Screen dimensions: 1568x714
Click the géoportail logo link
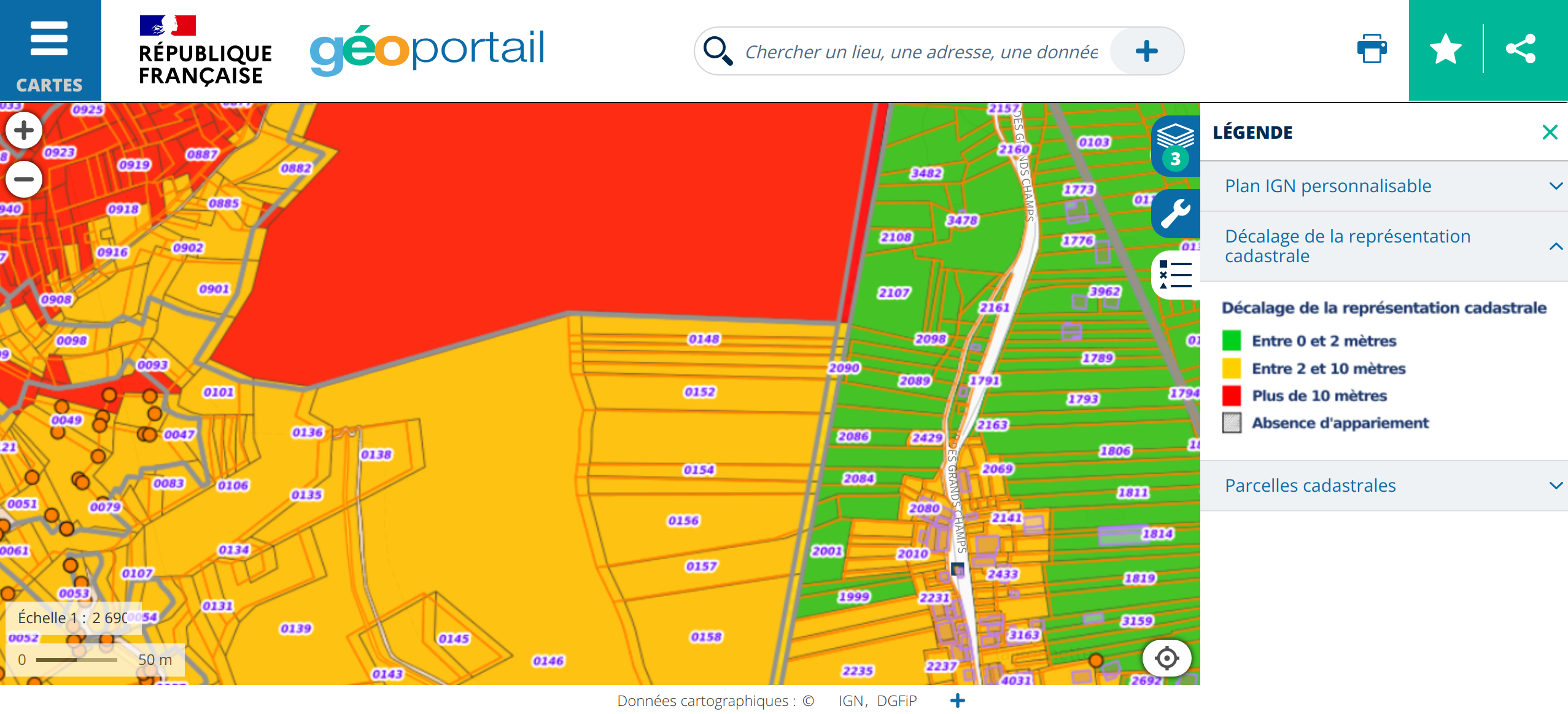pos(427,50)
